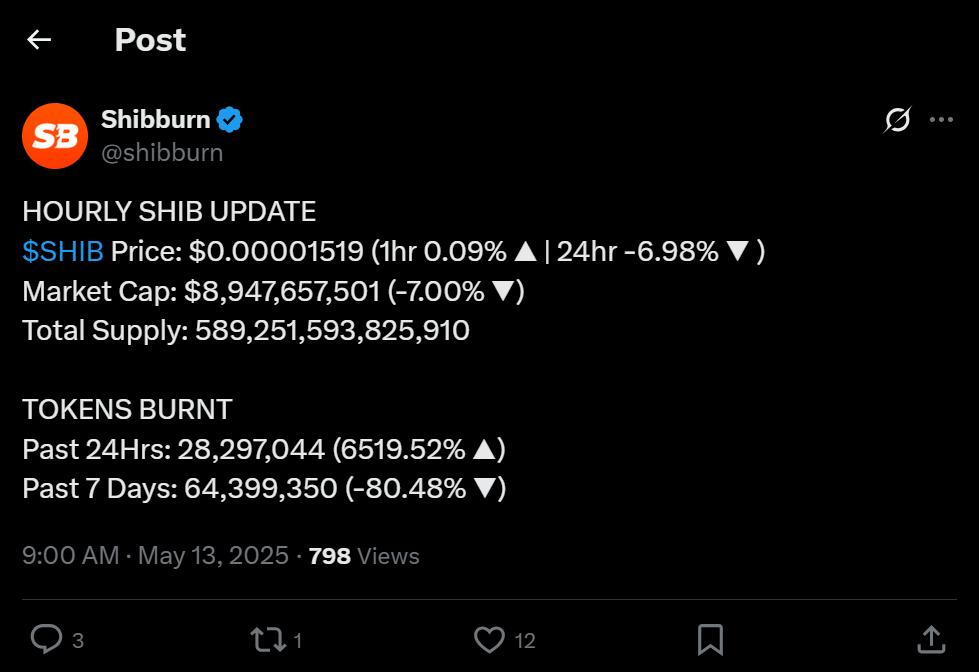The height and width of the screenshot is (672, 979).
Task: Open Shibburn display name profile link
Action: [x=155, y=120]
